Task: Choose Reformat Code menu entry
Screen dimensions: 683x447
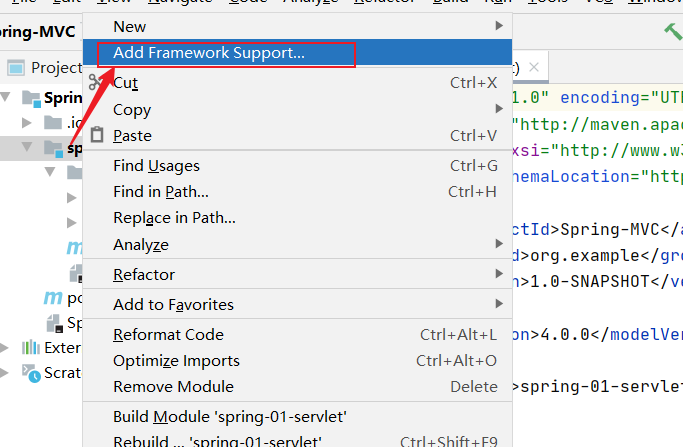Action: (x=168, y=334)
